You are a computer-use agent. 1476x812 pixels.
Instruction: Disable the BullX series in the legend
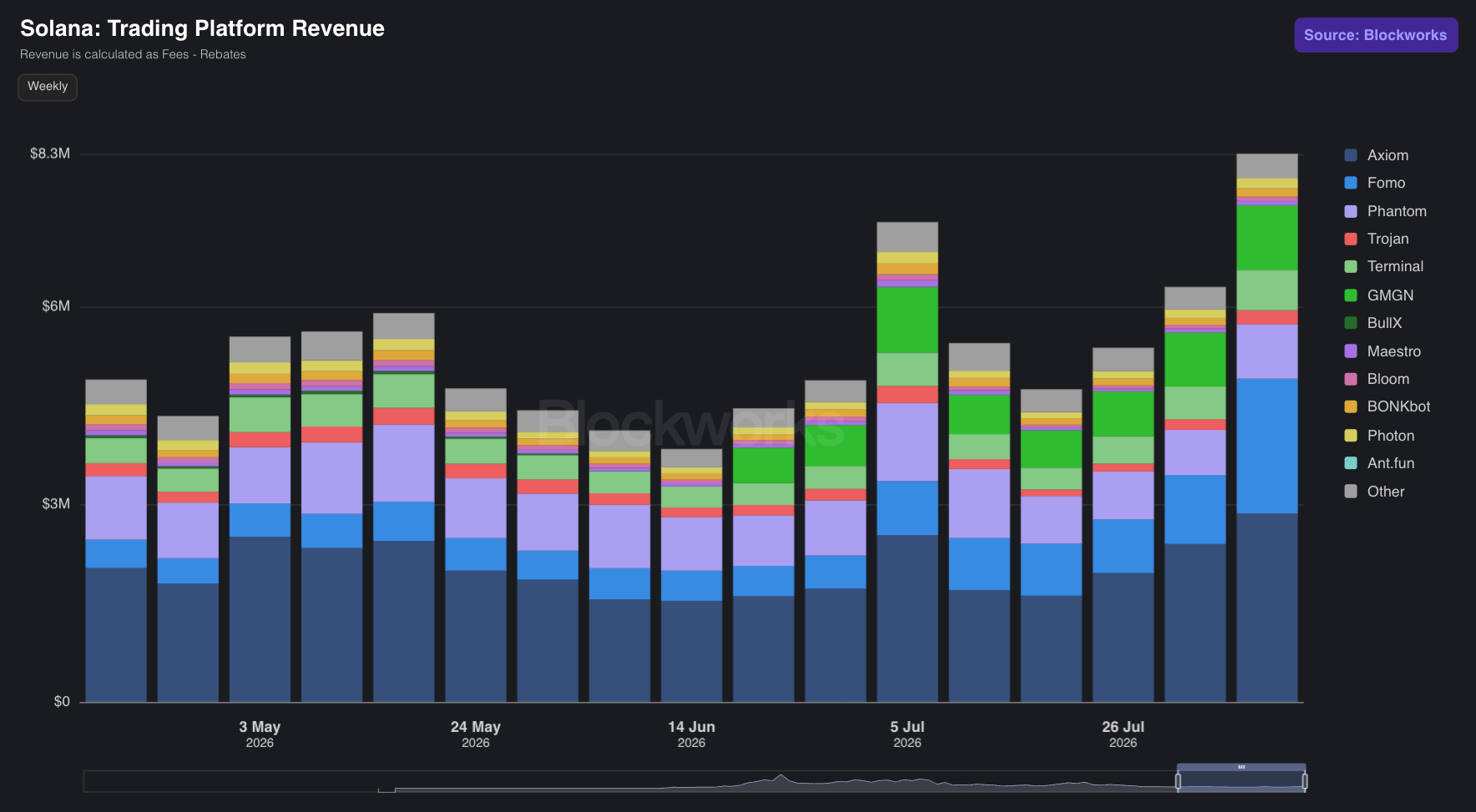coord(1373,323)
